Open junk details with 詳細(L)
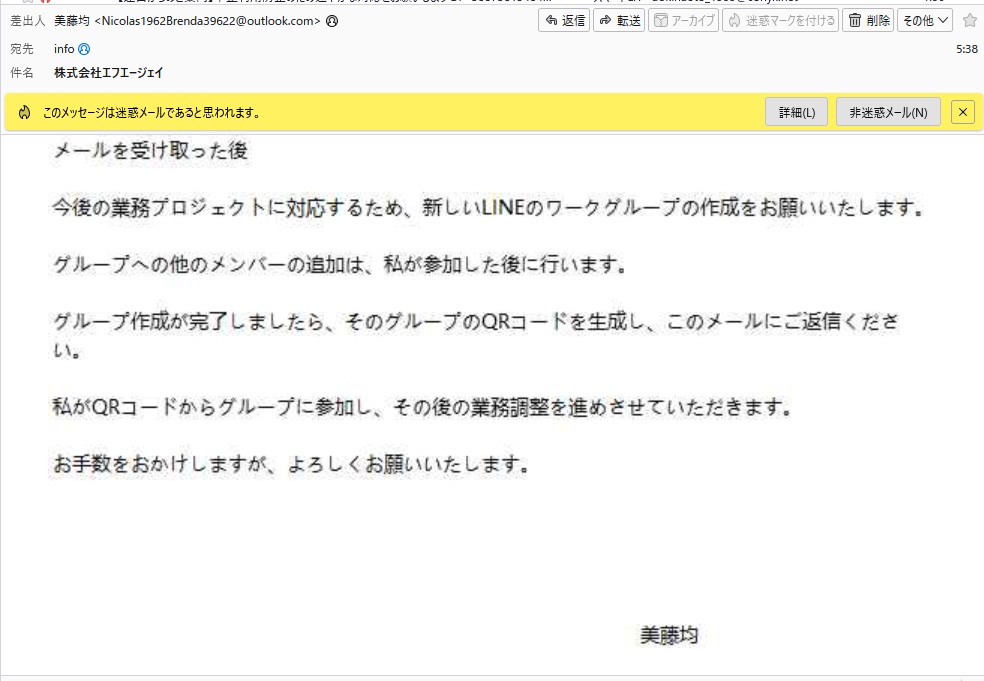This screenshot has height=681, width=984. tap(797, 112)
